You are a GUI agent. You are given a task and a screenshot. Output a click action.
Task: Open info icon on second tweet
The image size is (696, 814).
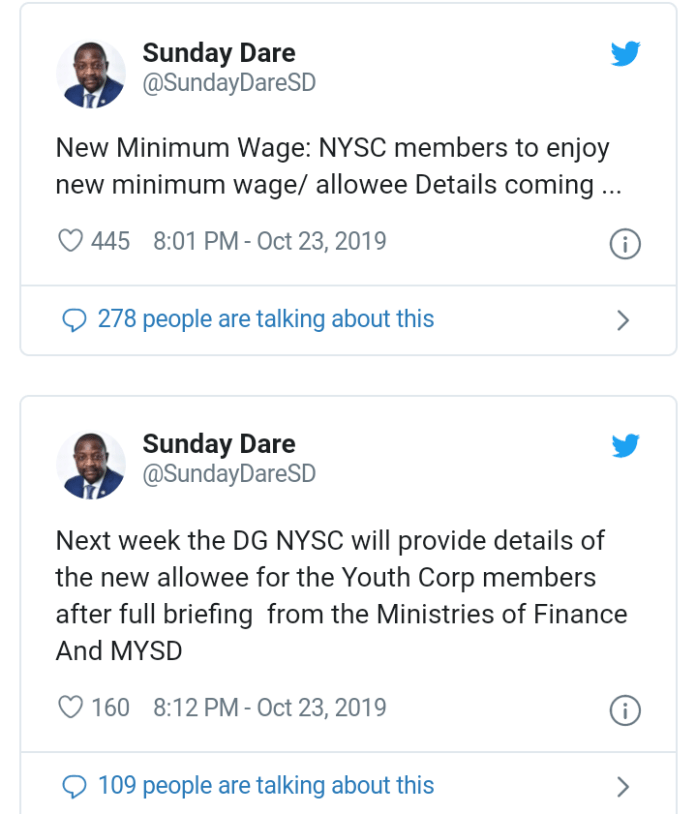coord(625,711)
